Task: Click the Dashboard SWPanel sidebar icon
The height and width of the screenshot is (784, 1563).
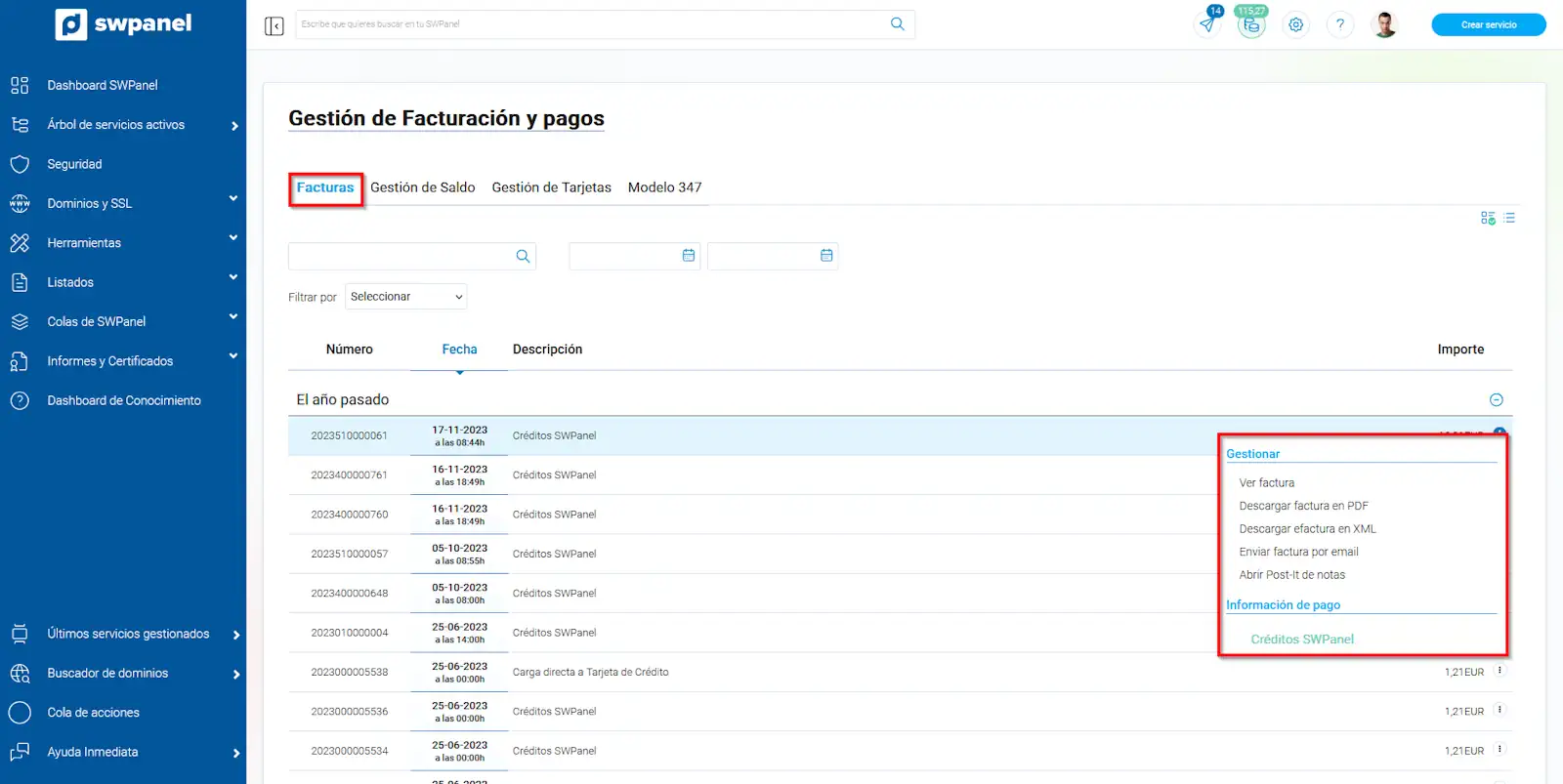Action: (x=20, y=85)
